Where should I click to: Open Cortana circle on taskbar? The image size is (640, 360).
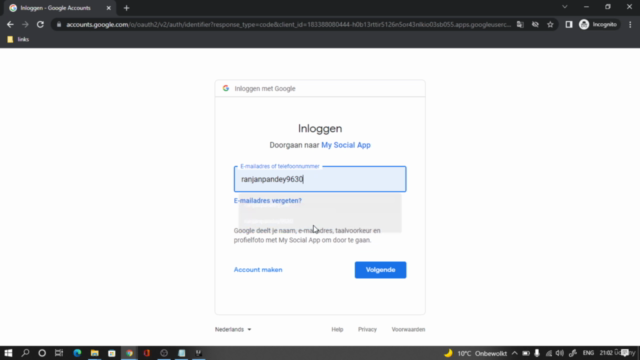pyautogui.click(x=42, y=353)
